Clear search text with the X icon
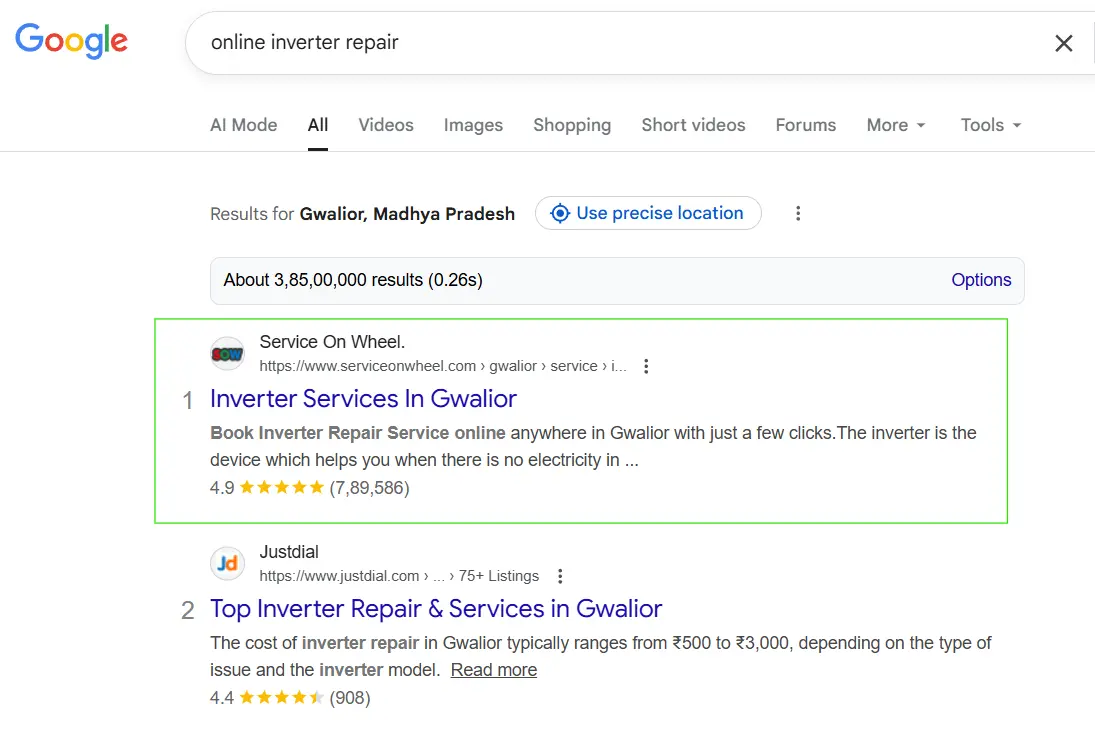Screen dimensions: 1095x732 pyautogui.click(x=1064, y=43)
